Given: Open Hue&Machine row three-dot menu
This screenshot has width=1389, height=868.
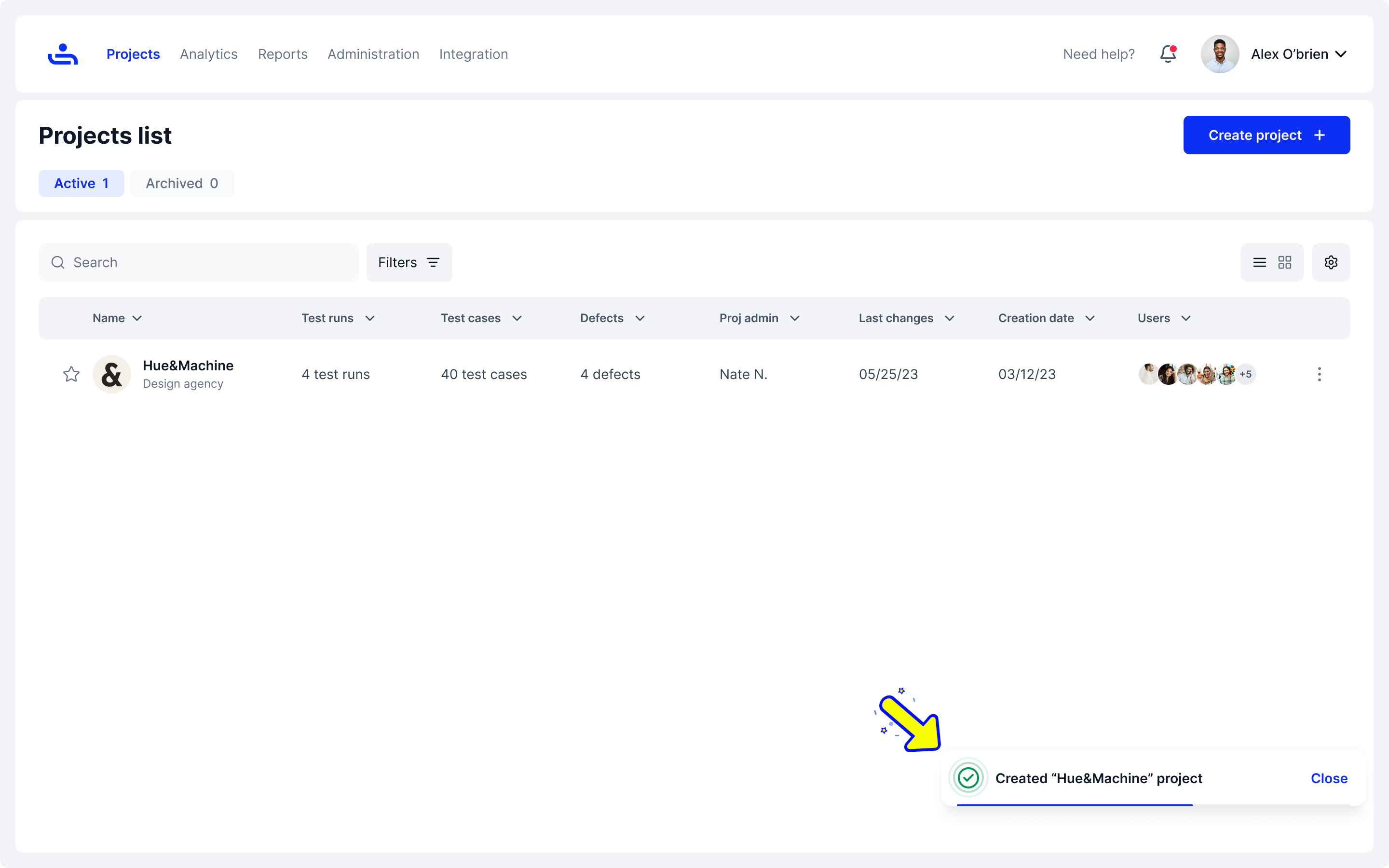Looking at the screenshot, I should tap(1319, 374).
